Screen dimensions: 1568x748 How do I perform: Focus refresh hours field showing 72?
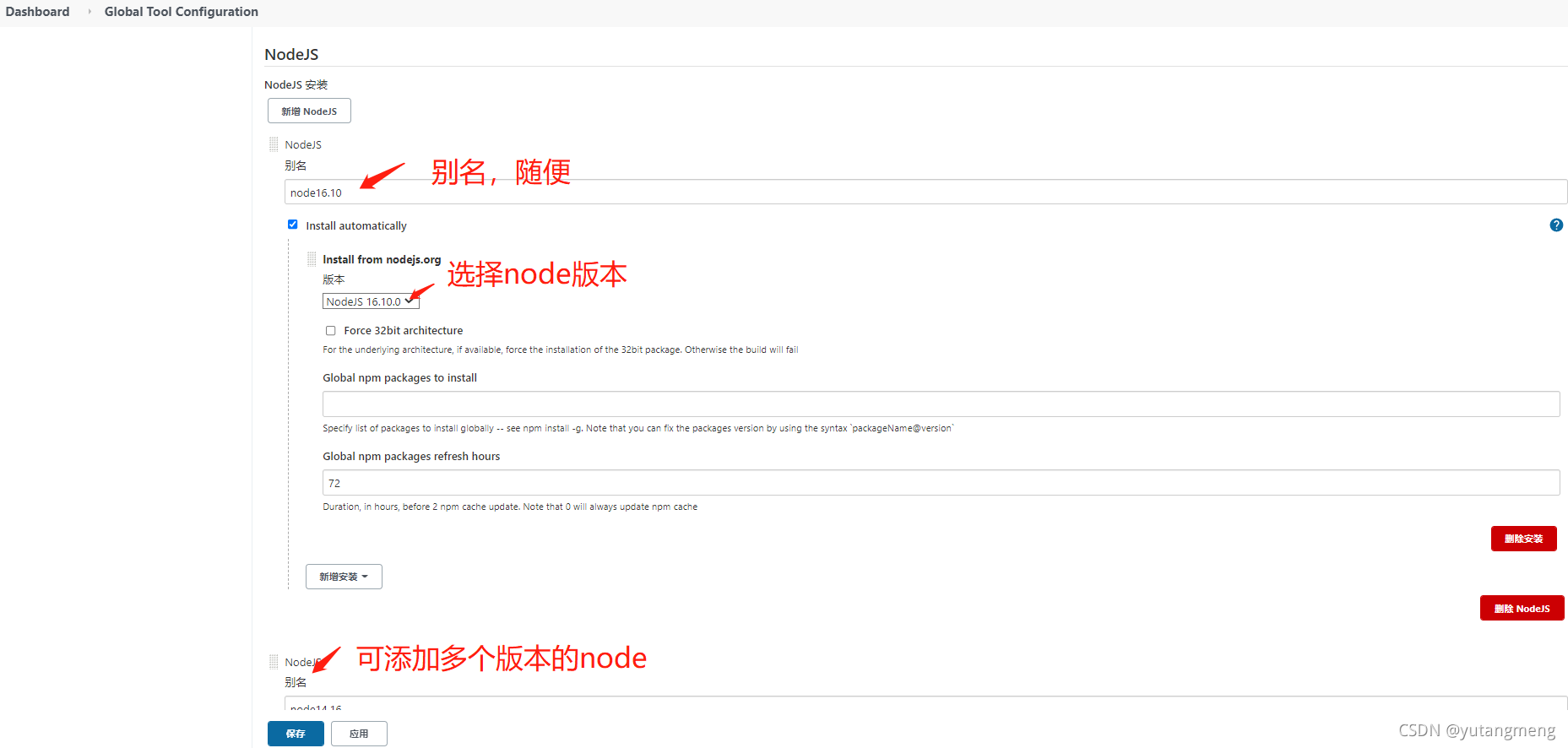[941, 483]
